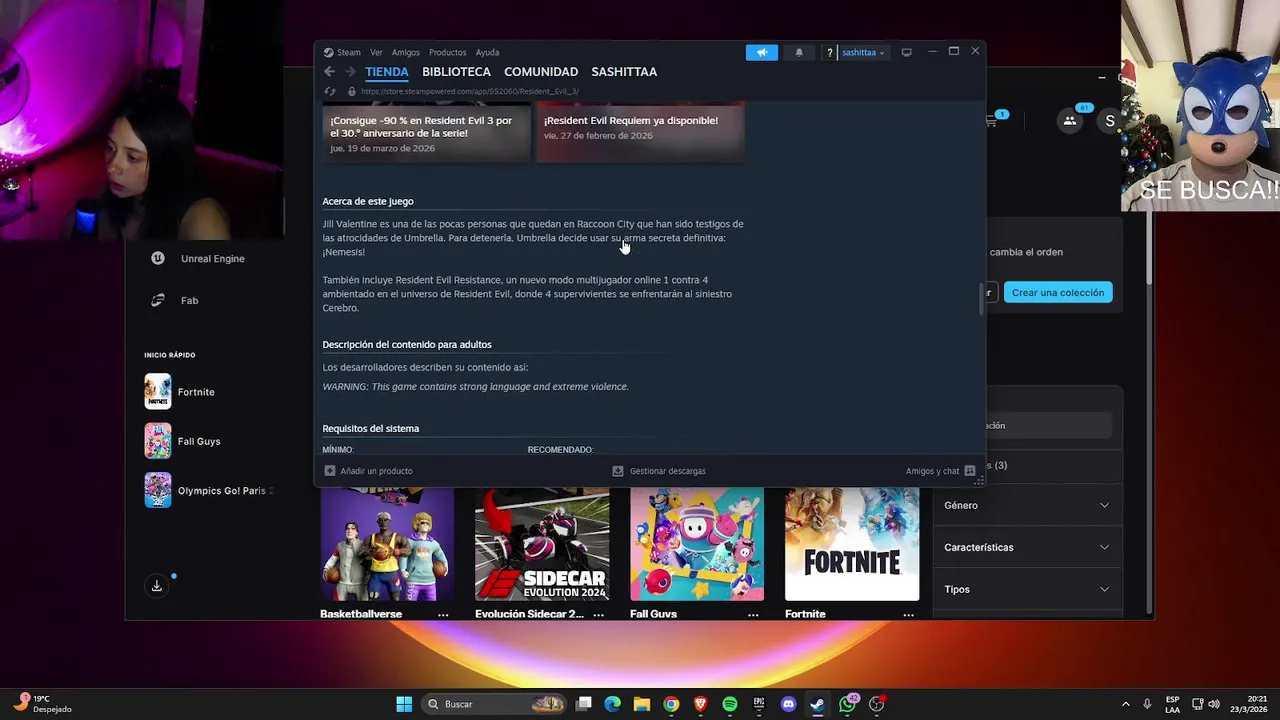Open the Ayuda menu
This screenshot has height=720, width=1280.
click(487, 52)
